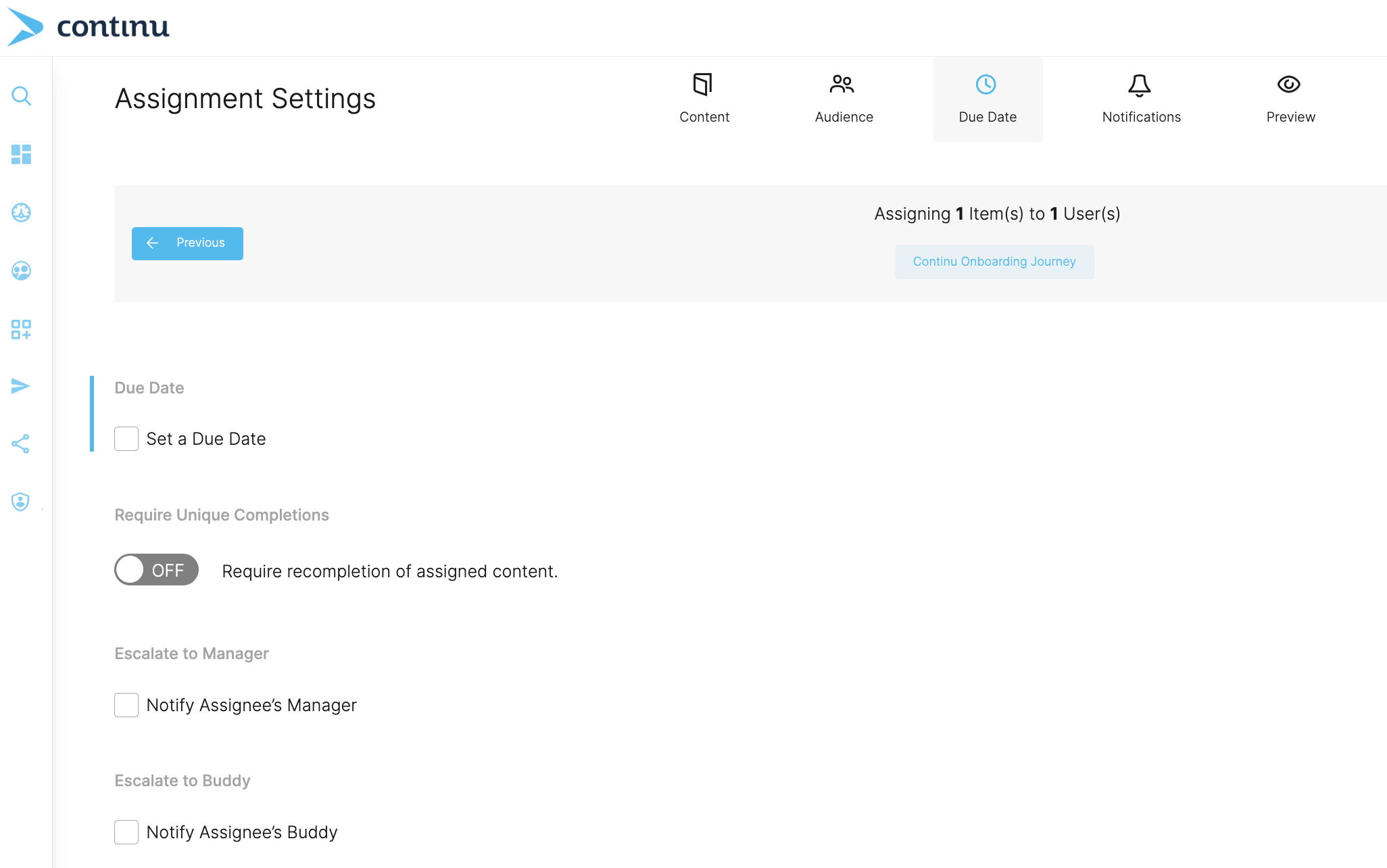Select the Due Date step tab
Viewport: 1387px width, 868px height.
tap(987, 99)
